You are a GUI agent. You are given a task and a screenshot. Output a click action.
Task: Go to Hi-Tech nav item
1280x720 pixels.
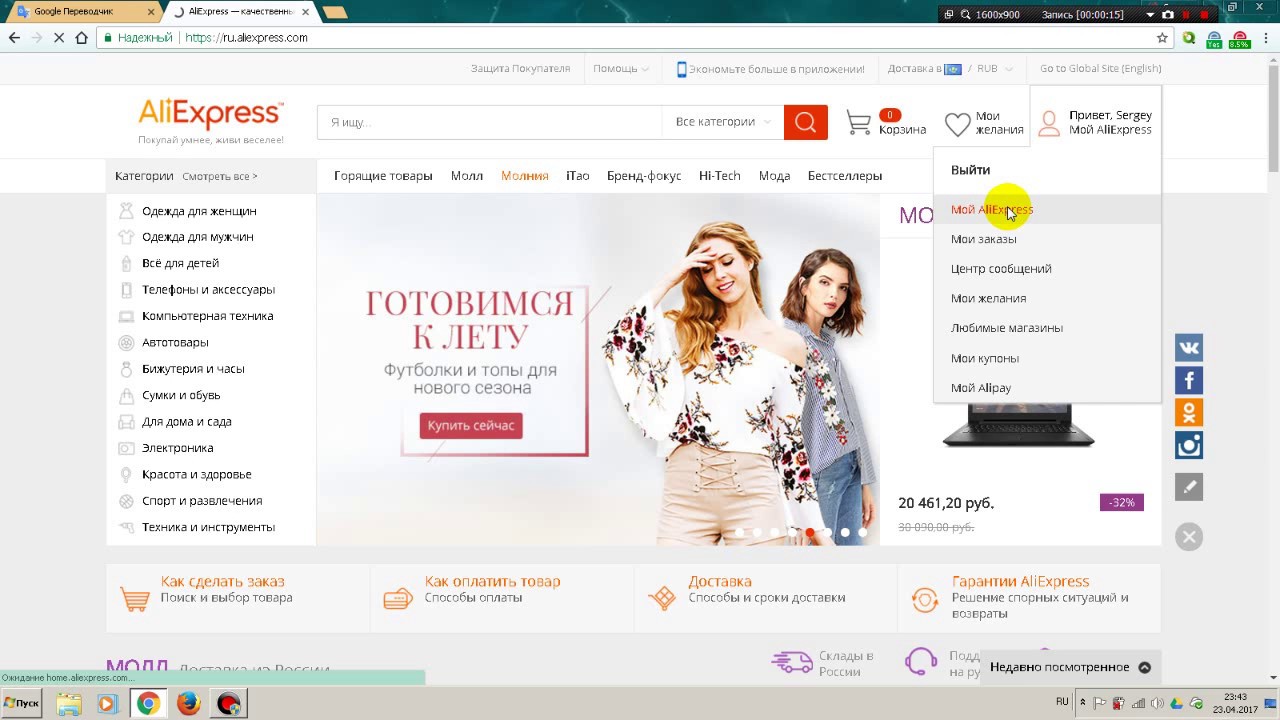pyautogui.click(x=720, y=176)
